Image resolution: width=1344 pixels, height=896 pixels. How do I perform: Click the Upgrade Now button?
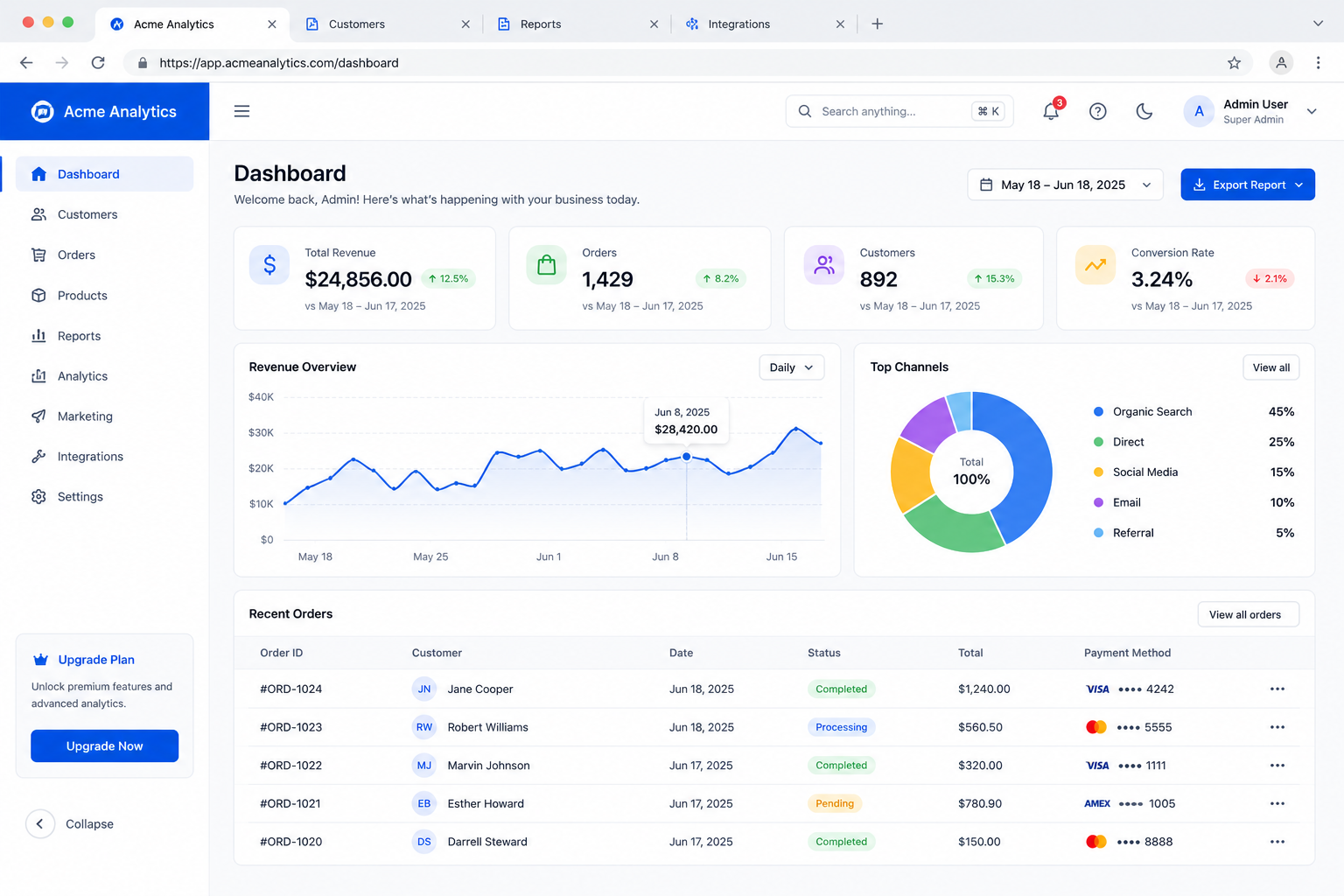click(x=105, y=746)
